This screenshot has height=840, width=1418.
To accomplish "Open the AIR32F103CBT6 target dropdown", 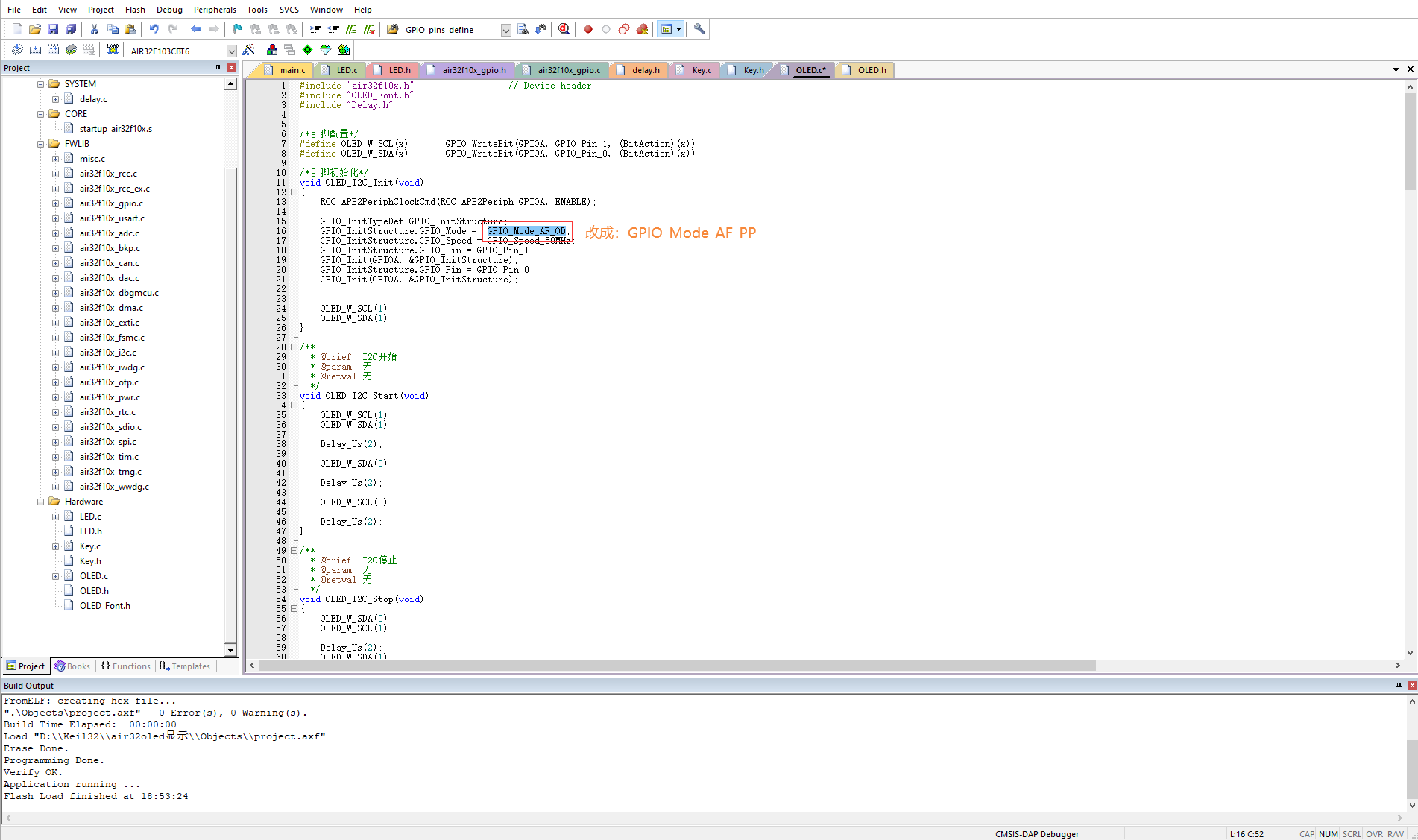I will (x=231, y=51).
